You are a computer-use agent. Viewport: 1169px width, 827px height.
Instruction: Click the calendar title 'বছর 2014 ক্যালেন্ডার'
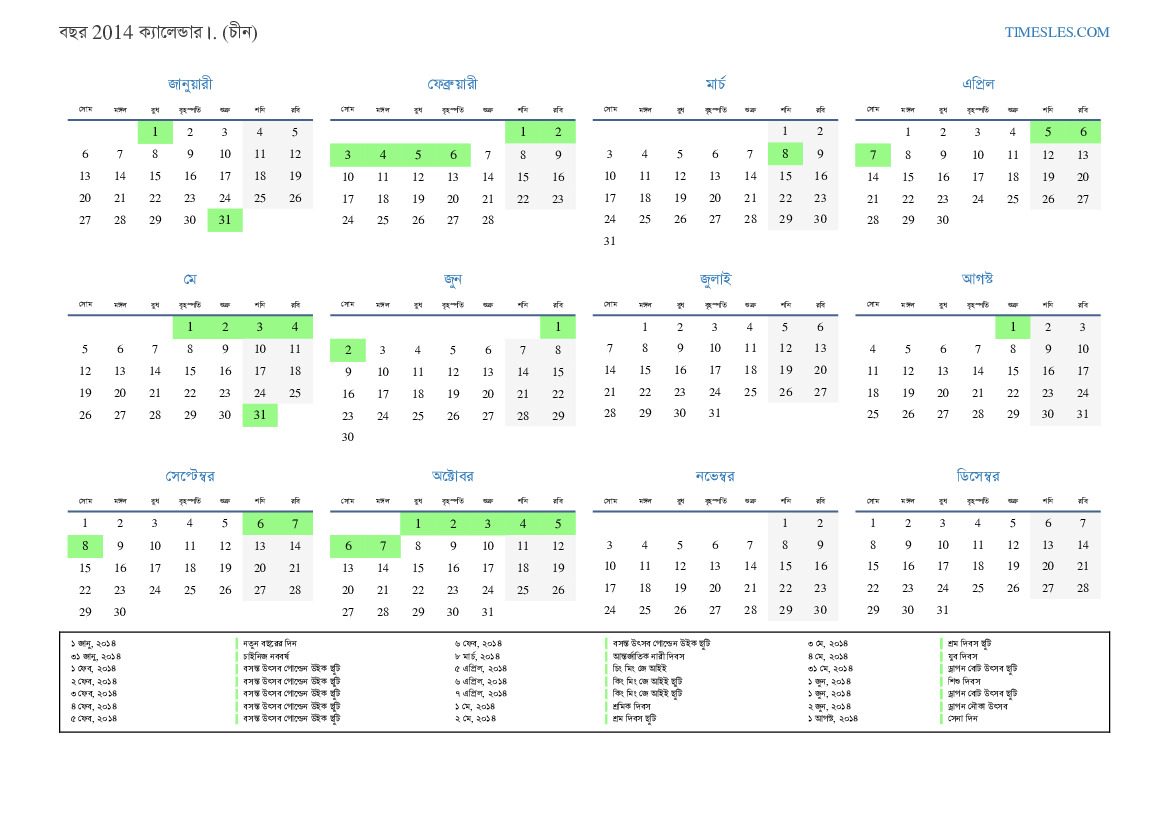pos(158,32)
